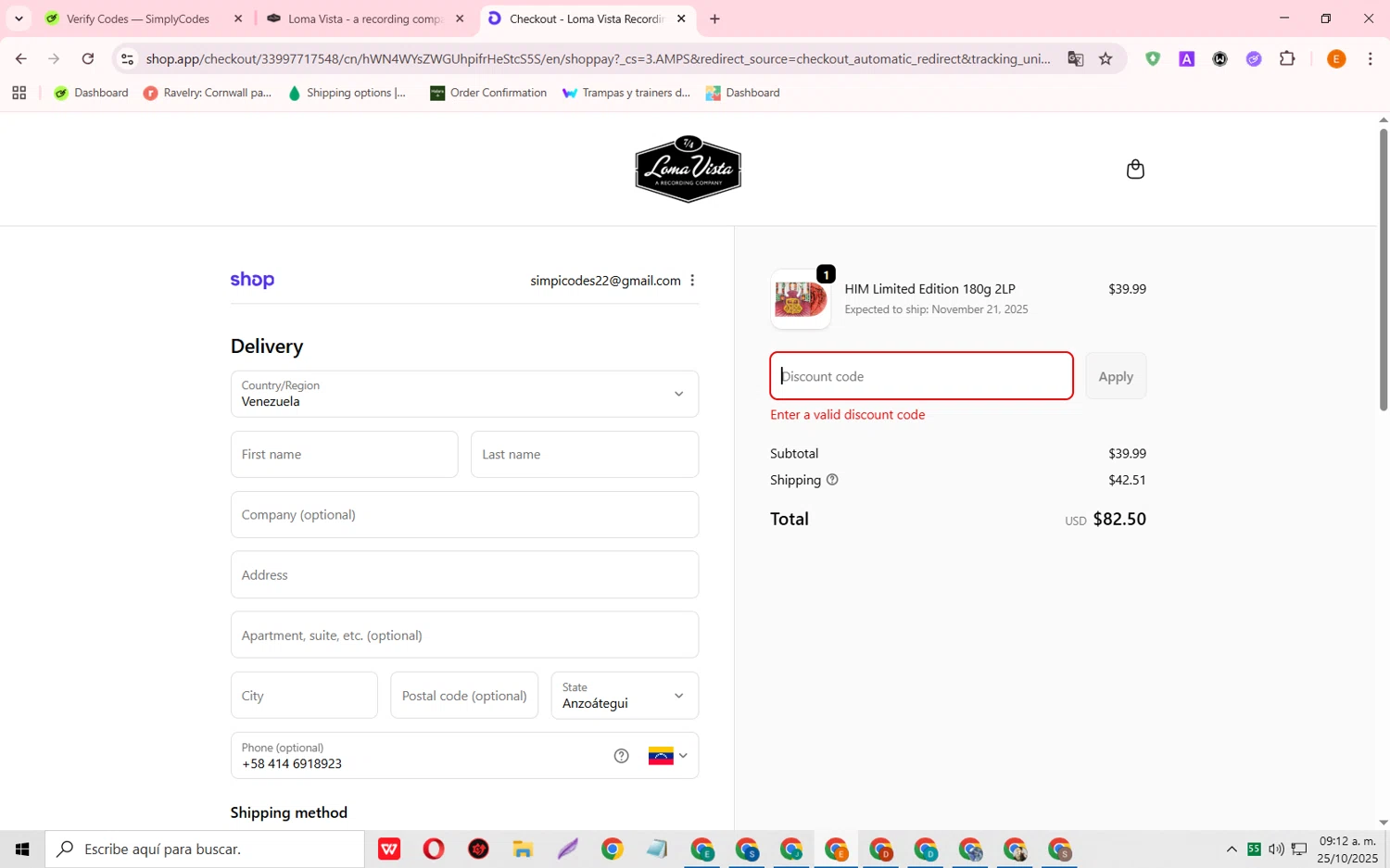Click the volume icon in system tray
1390x868 pixels.
click(1276, 849)
